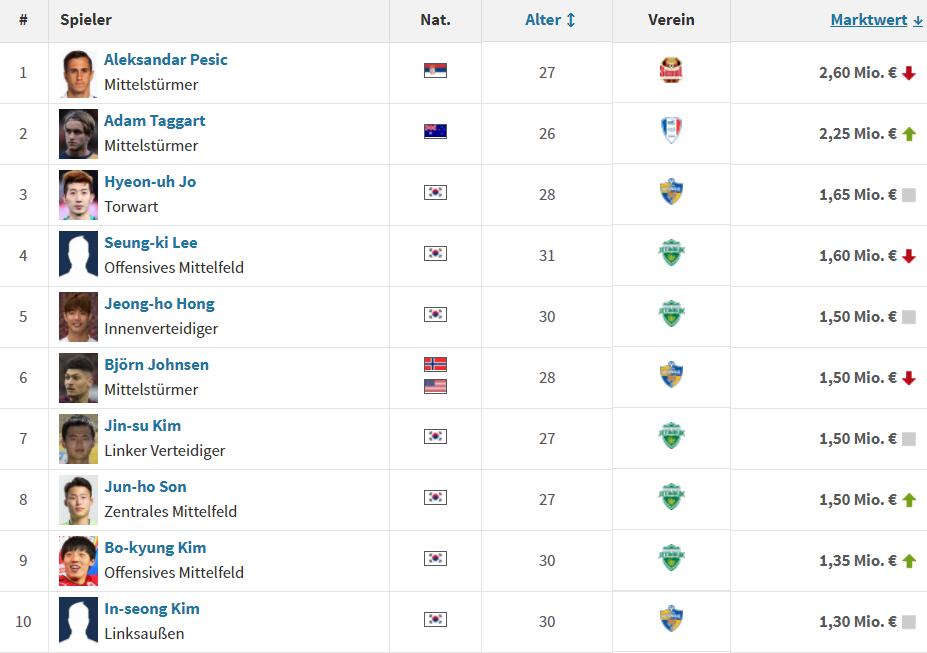Click Hyeon-uh Jo's club crest

[671, 192]
